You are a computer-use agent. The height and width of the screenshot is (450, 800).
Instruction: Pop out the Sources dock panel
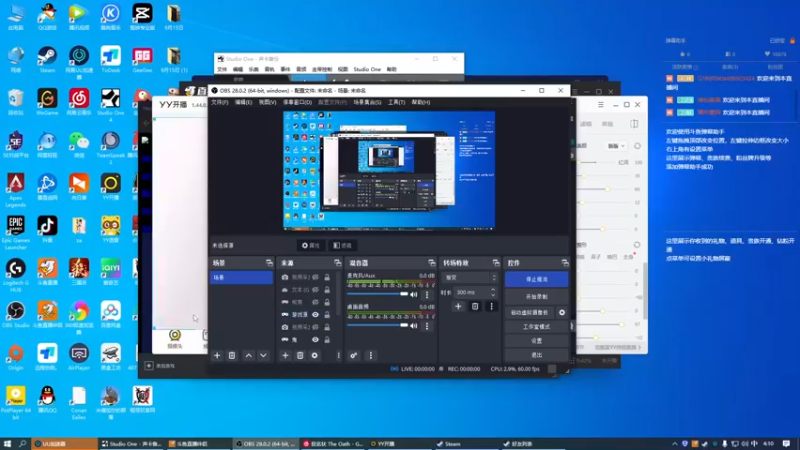[x=337, y=263]
